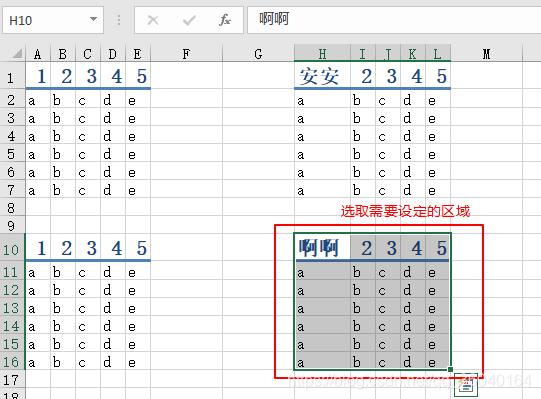The height and width of the screenshot is (399, 541).
Task: Open the Insert Function fx dialog
Action: click(225, 20)
